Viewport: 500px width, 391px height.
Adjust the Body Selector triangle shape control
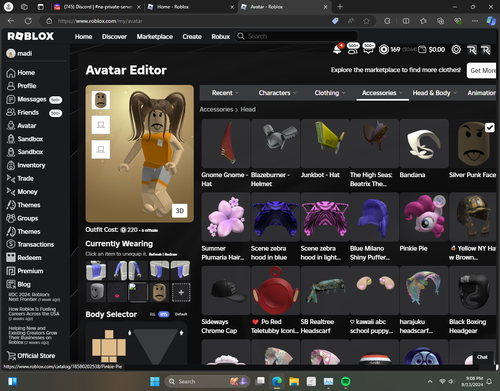tap(155, 347)
